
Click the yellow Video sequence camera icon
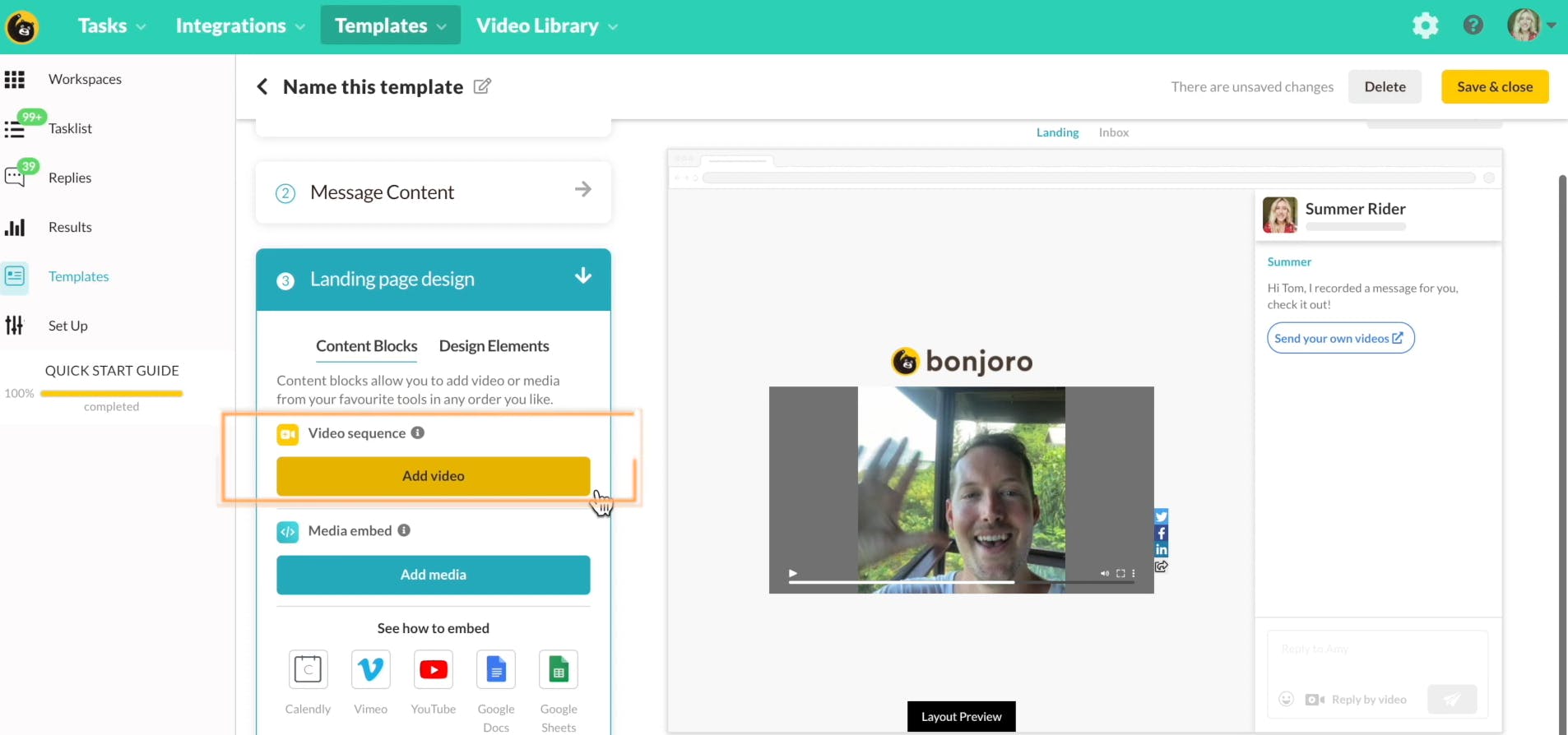pos(288,434)
